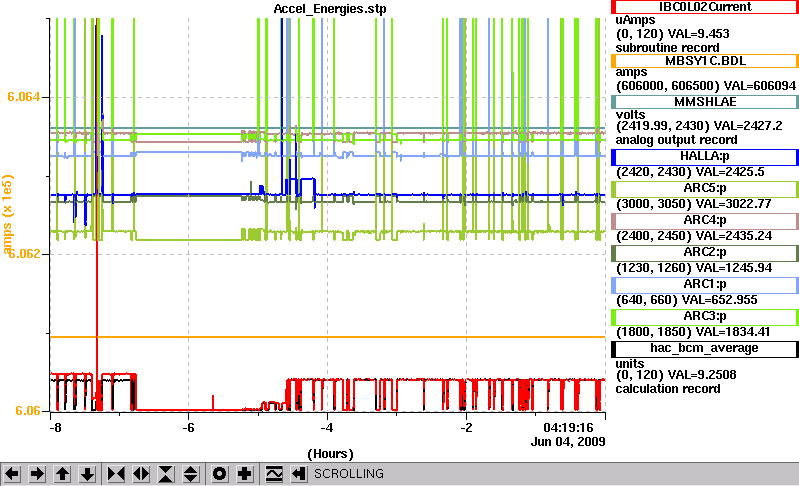Shift the plot up with the up arrow
Image resolution: width=799 pixels, height=486 pixels.
62,474
